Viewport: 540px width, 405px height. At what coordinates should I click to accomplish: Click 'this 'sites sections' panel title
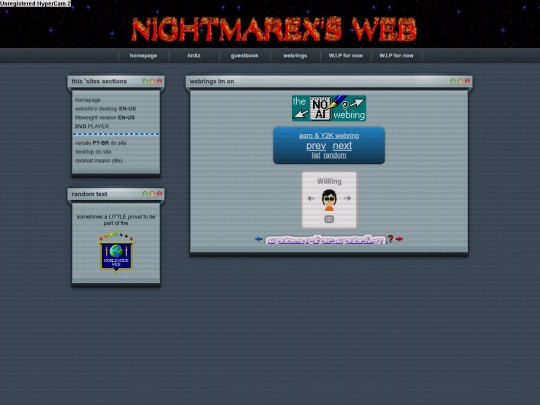[99, 82]
